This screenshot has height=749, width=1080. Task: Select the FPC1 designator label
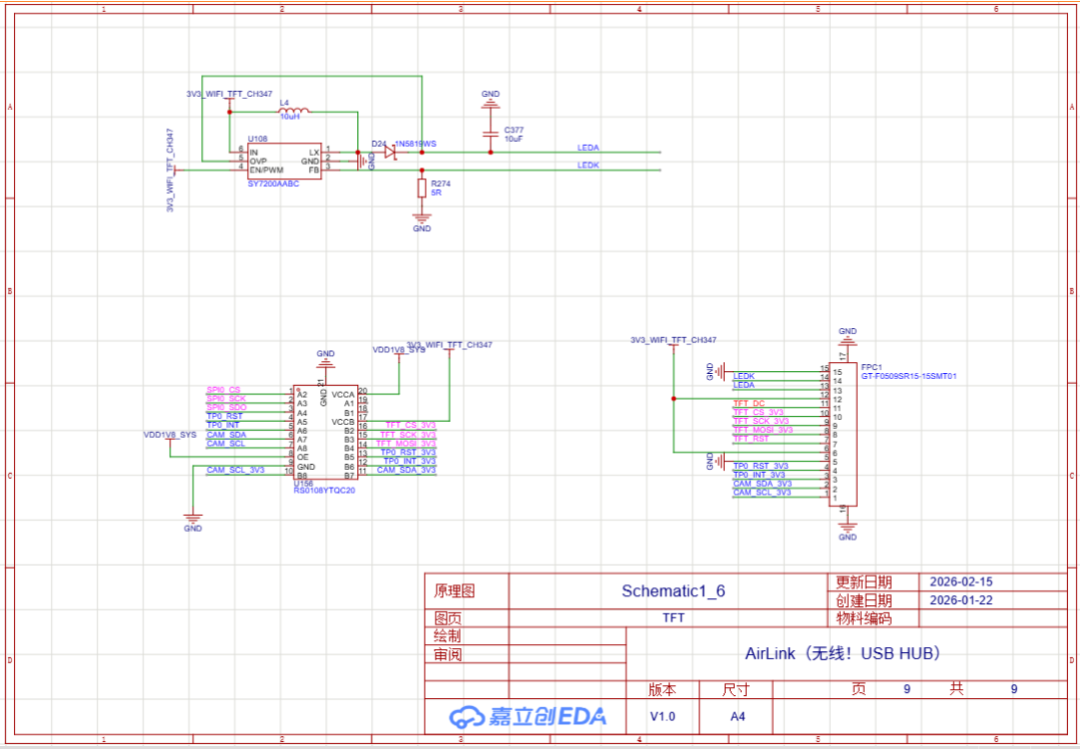tap(871, 368)
